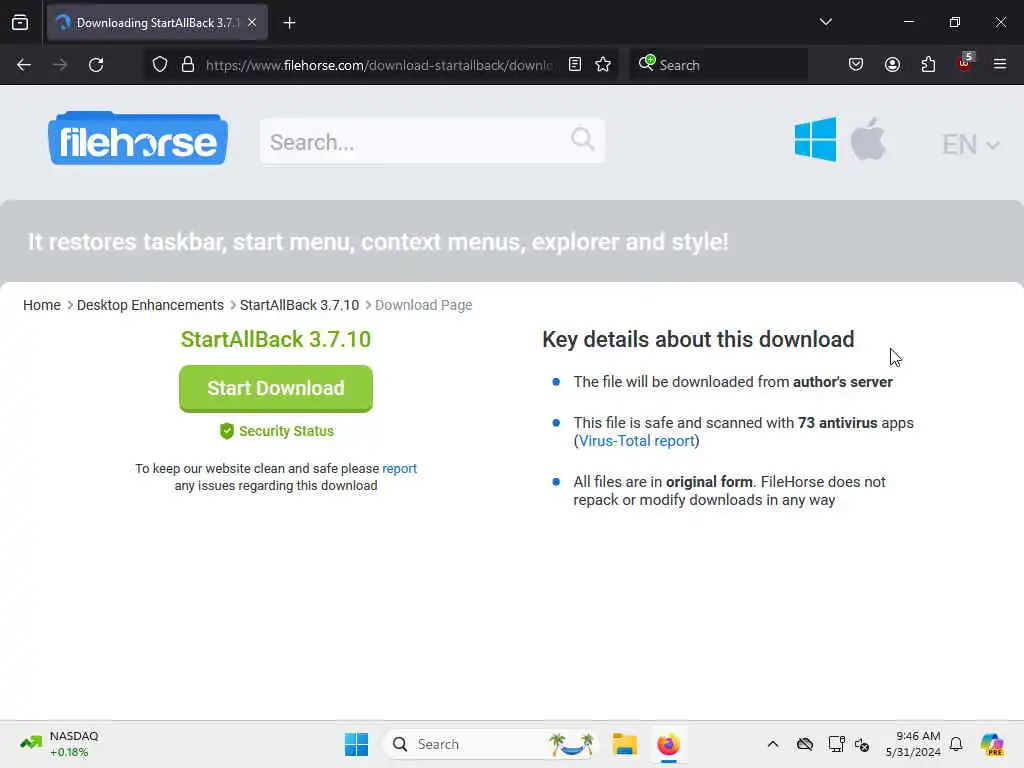The image size is (1024, 768).
Task: Reload the current page
Action: click(x=96, y=65)
